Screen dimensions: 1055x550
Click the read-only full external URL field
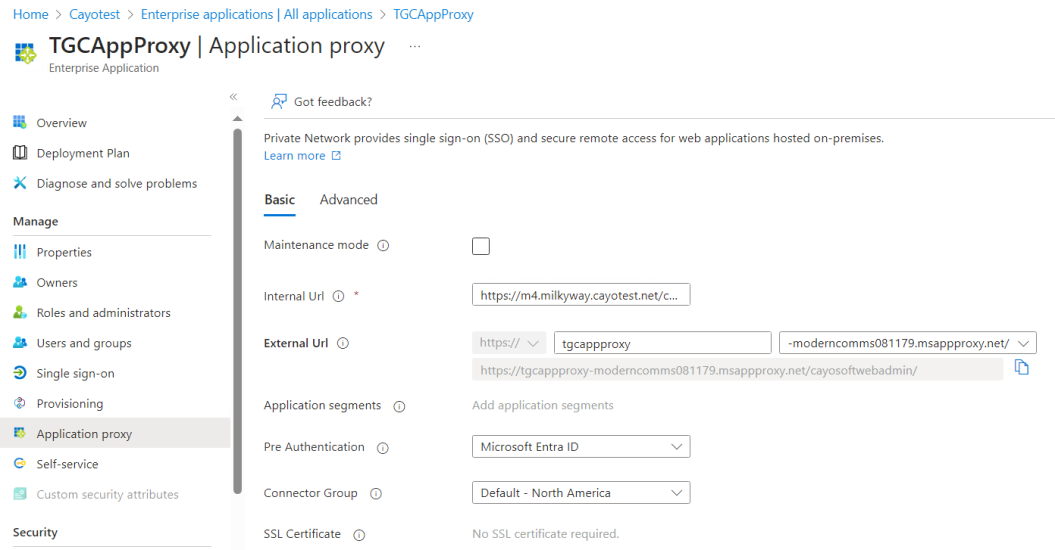[x=737, y=370]
